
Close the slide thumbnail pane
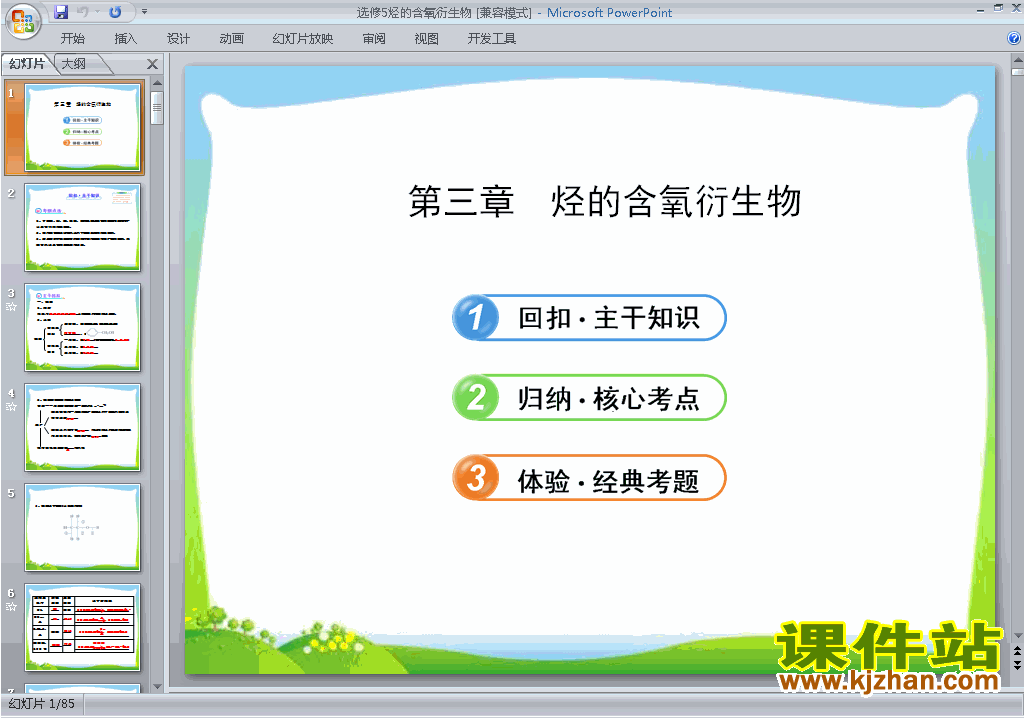[152, 64]
